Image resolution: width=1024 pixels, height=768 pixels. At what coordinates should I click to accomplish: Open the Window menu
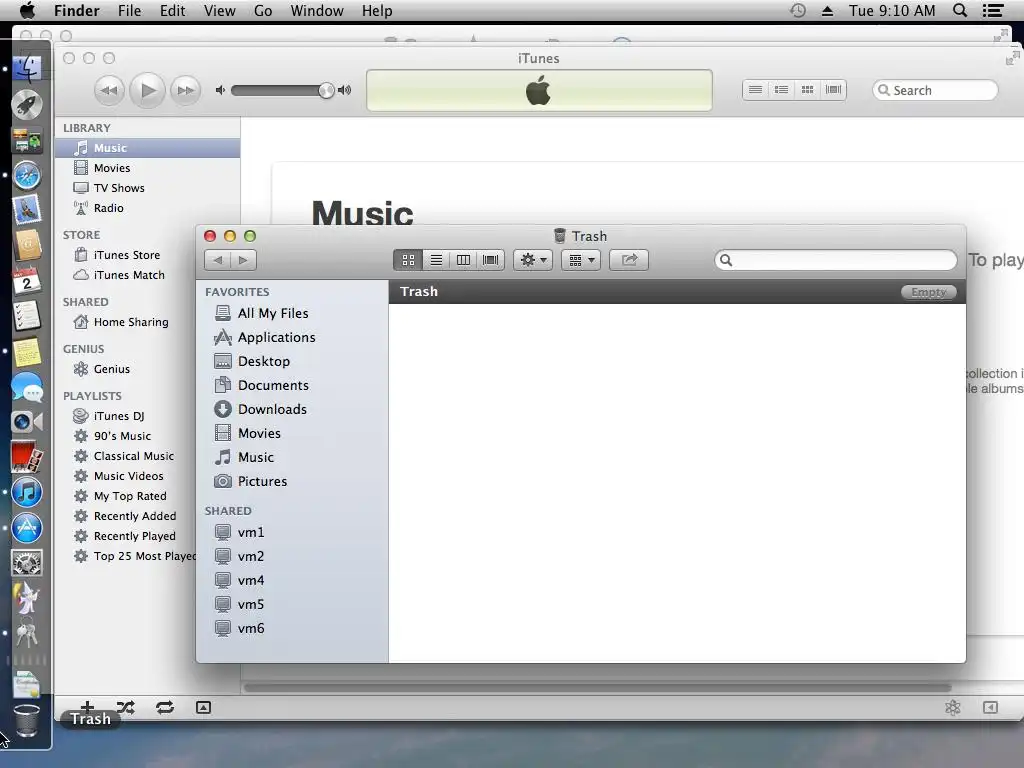(x=317, y=10)
